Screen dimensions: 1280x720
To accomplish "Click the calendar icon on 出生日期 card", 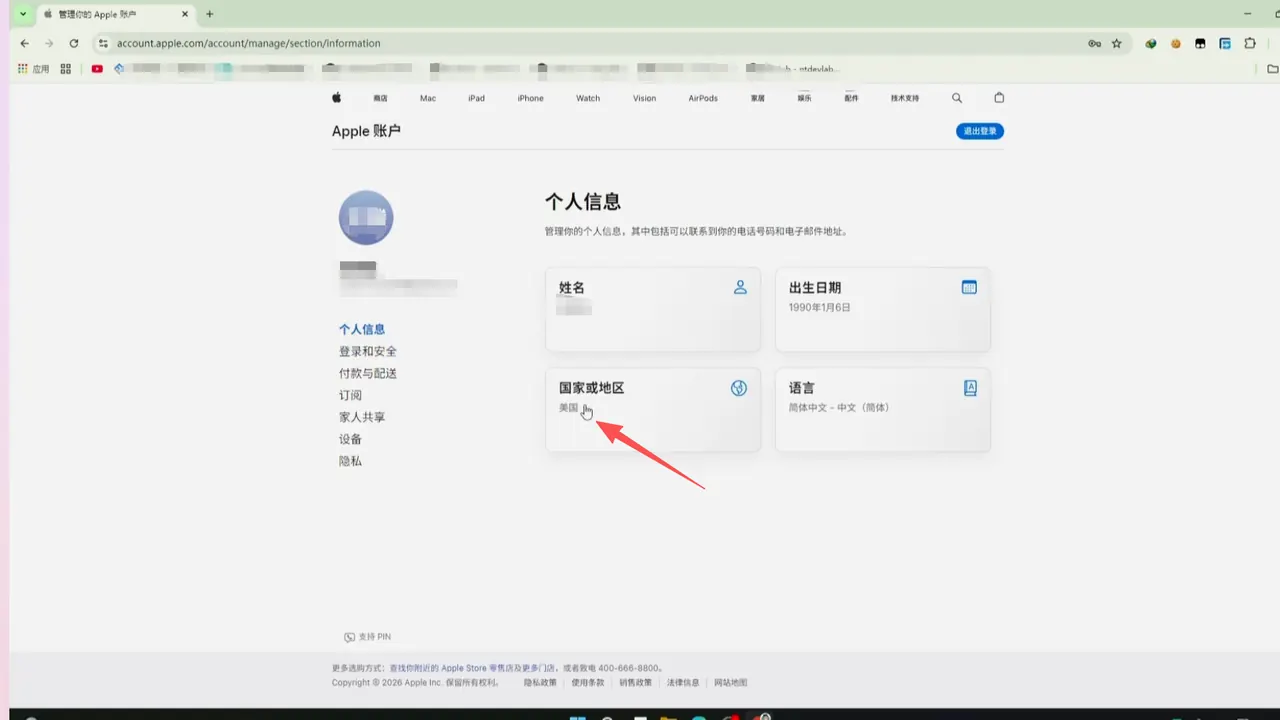I will [x=969, y=287].
